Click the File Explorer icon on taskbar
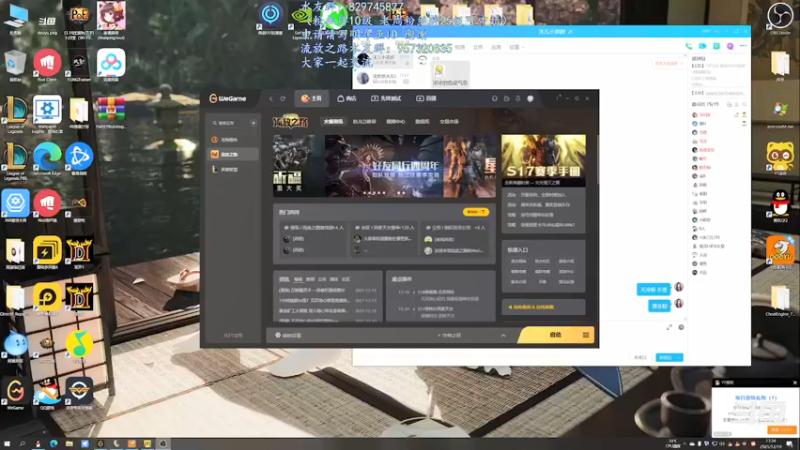 pos(69,444)
